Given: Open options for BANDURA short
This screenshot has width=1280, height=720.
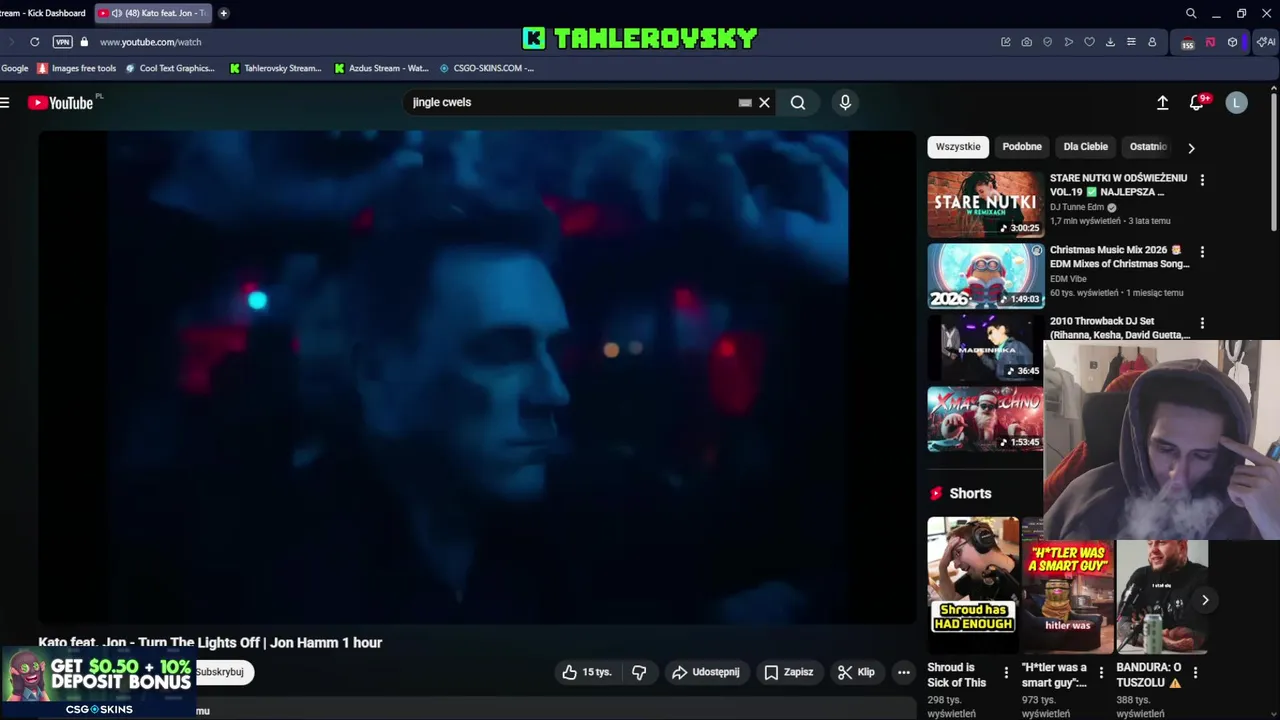Looking at the screenshot, I should [x=1195, y=673].
